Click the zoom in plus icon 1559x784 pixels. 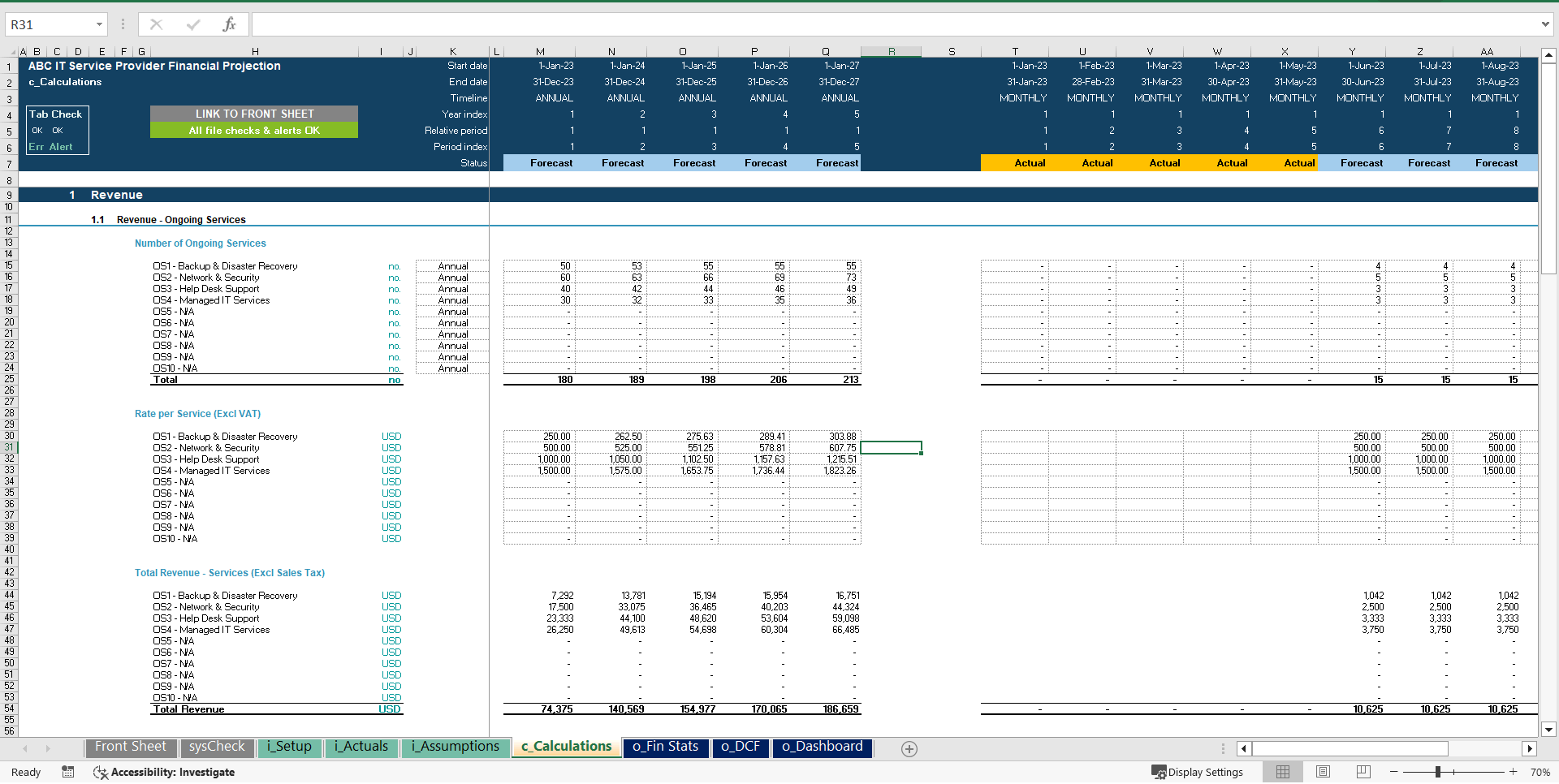[x=1513, y=772]
